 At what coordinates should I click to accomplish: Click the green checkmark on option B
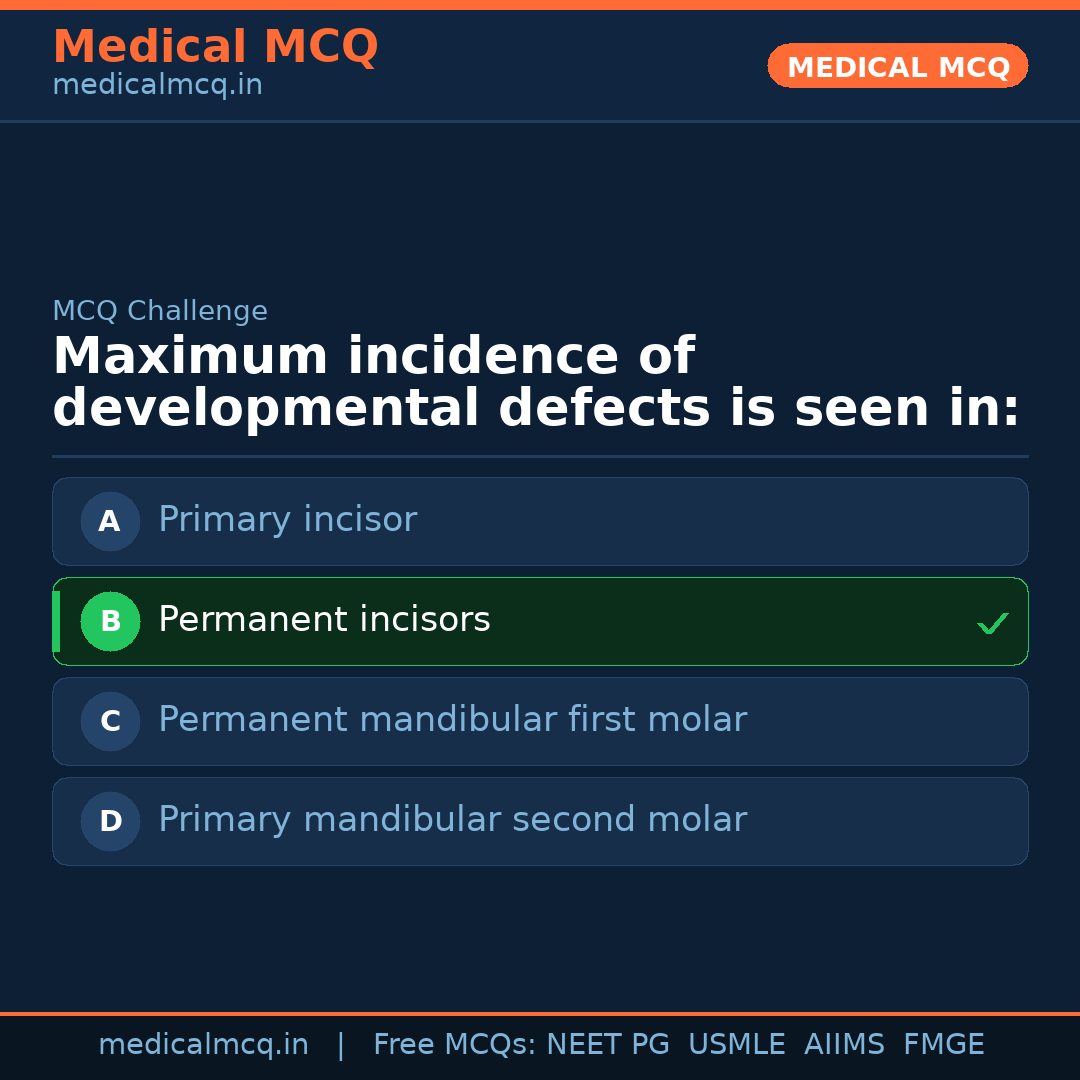coord(992,623)
